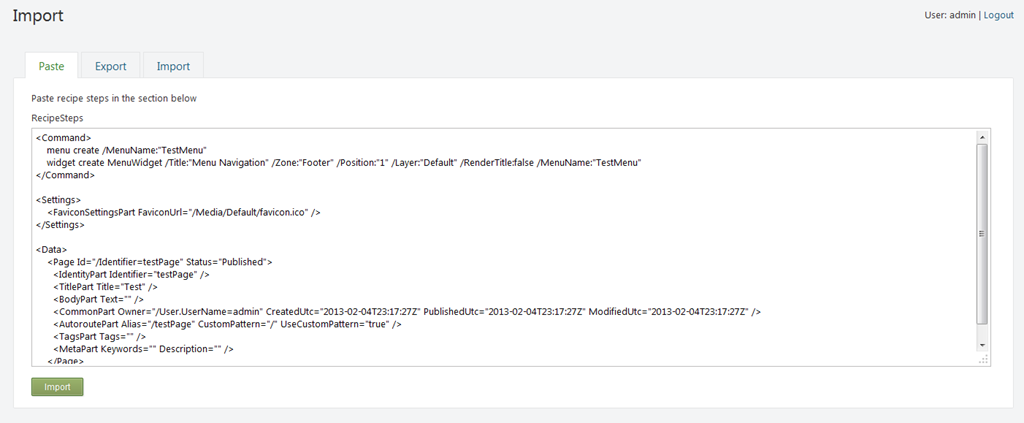The image size is (1024, 423).
Task: Open the admin user link
Action: (x=961, y=16)
